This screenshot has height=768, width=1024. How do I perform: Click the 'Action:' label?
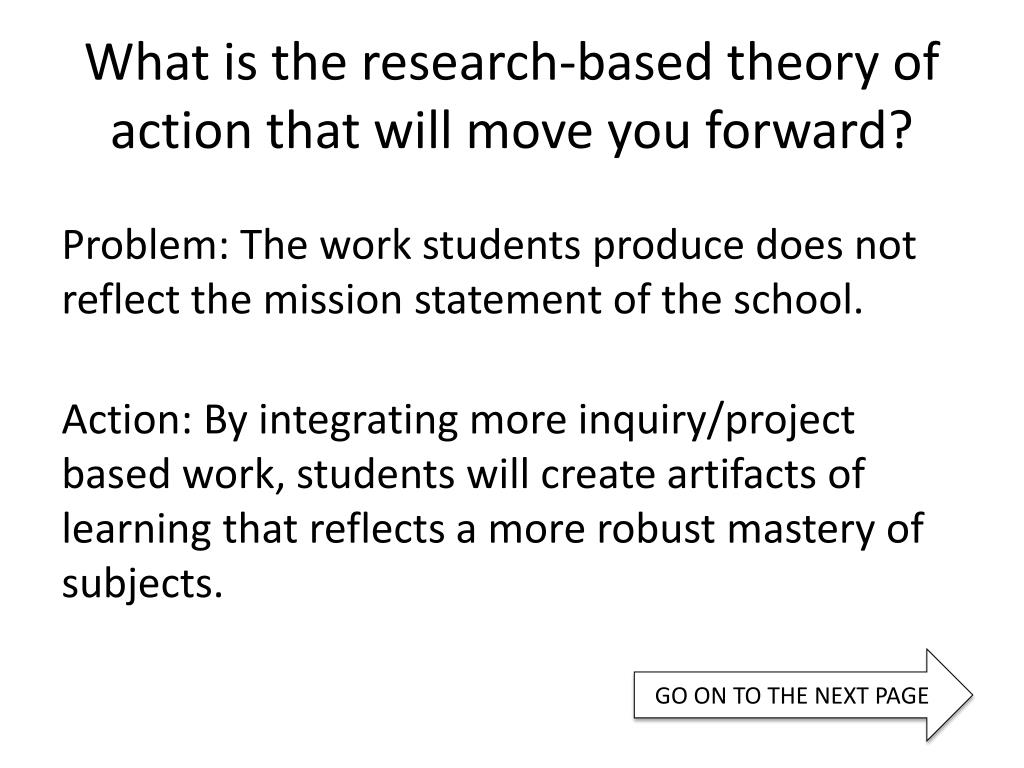(x=128, y=419)
